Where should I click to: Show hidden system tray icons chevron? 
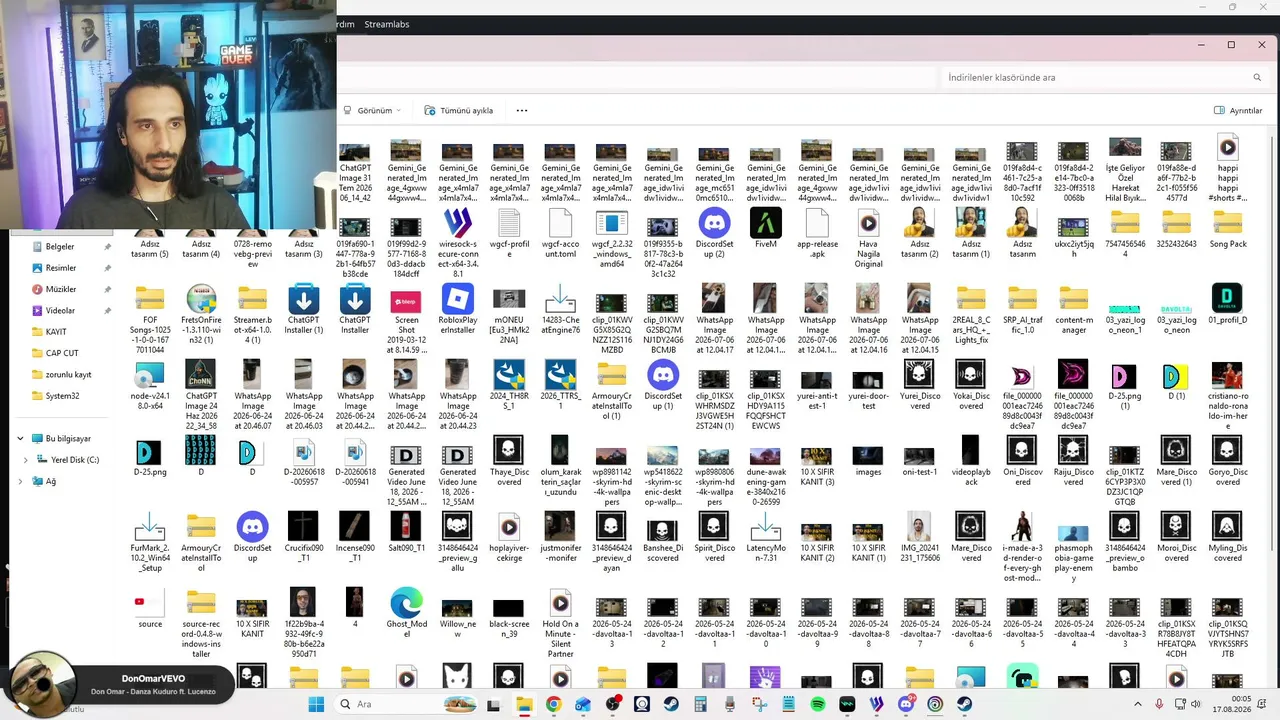point(1137,704)
